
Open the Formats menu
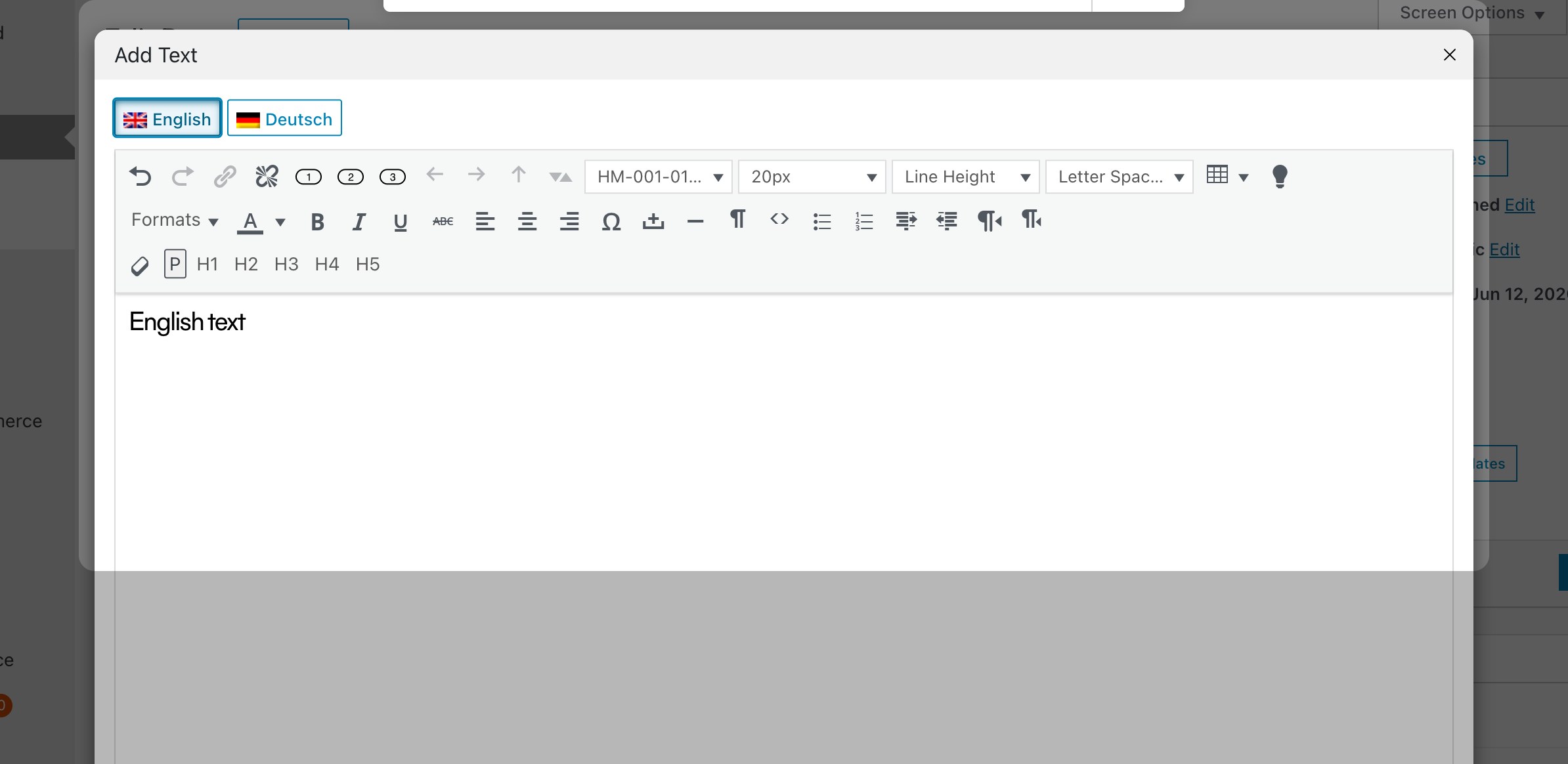click(175, 220)
